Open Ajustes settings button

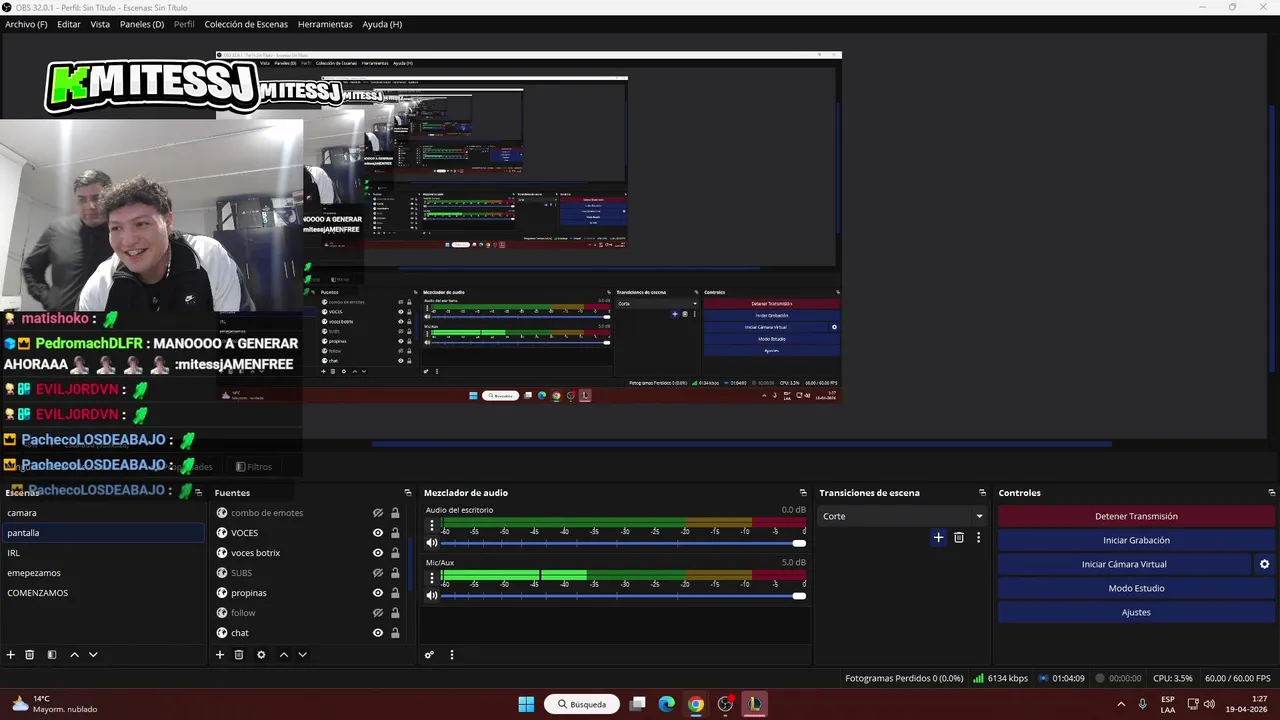pyautogui.click(x=1136, y=612)
